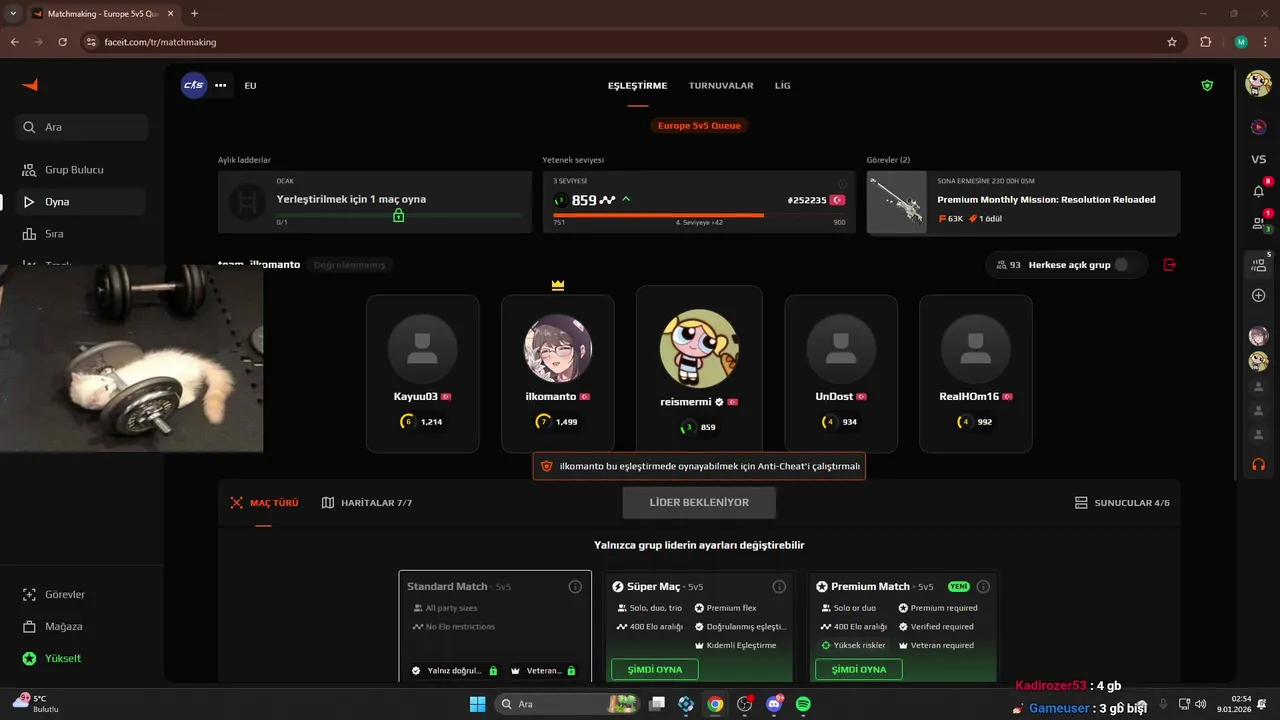This screenshot has width=1280, height=720.
Task: Click the Chrome taskbar icon
Action: [x=715, y=704]
